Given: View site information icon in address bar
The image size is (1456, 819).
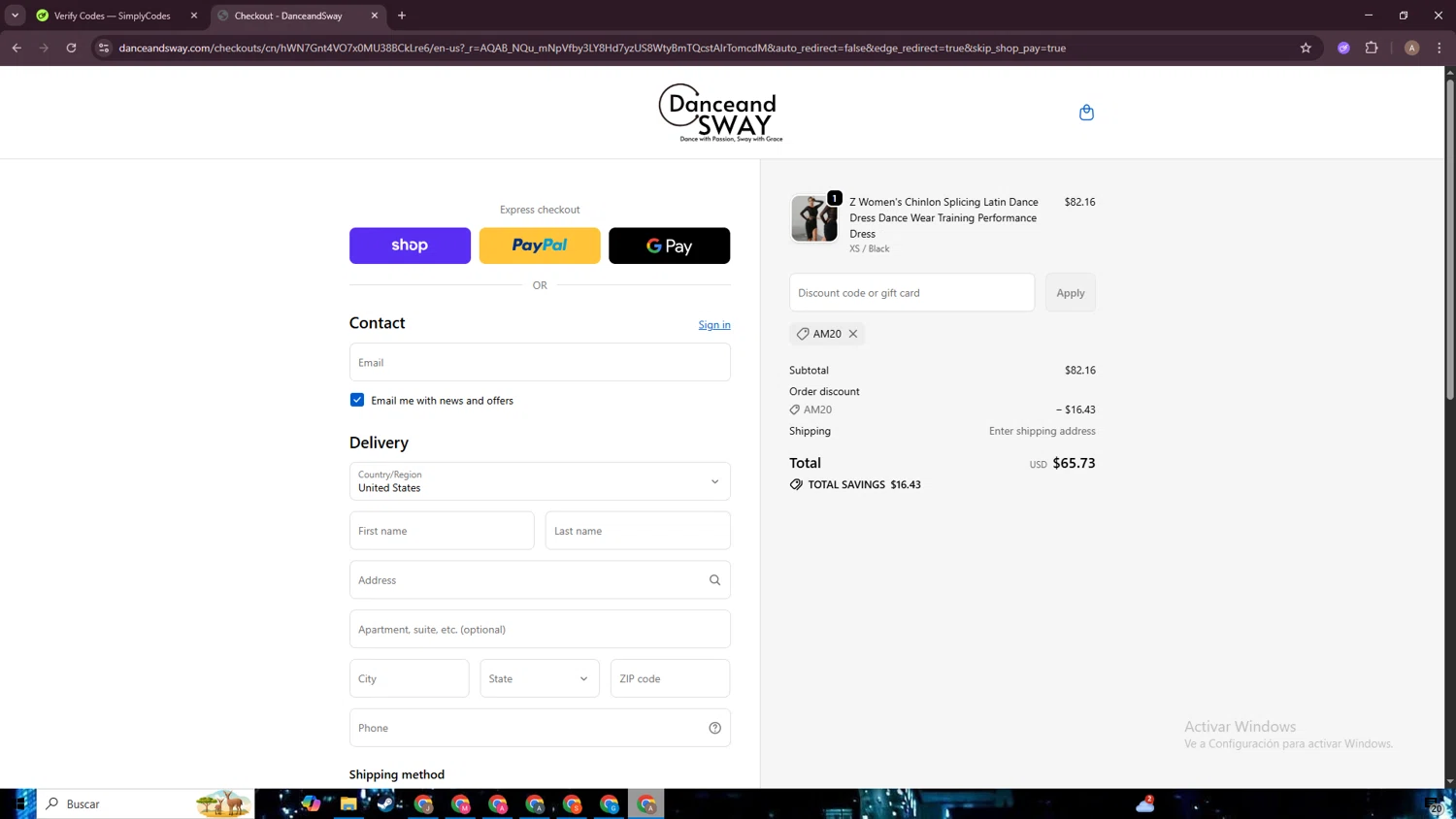Looking at the screenshot, I should click(x=104, y=48).
